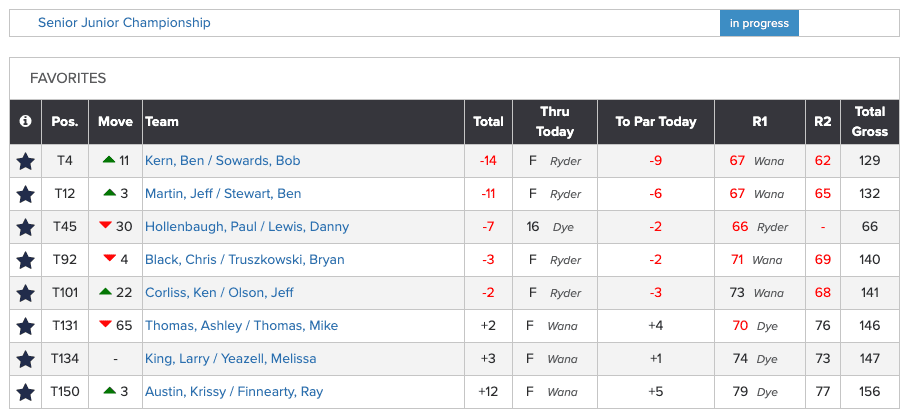Select Hollenbaugh, Paul / Lewis, Danny team
Image resolution: width=910 pixels, height=418 pixels.
247,227
